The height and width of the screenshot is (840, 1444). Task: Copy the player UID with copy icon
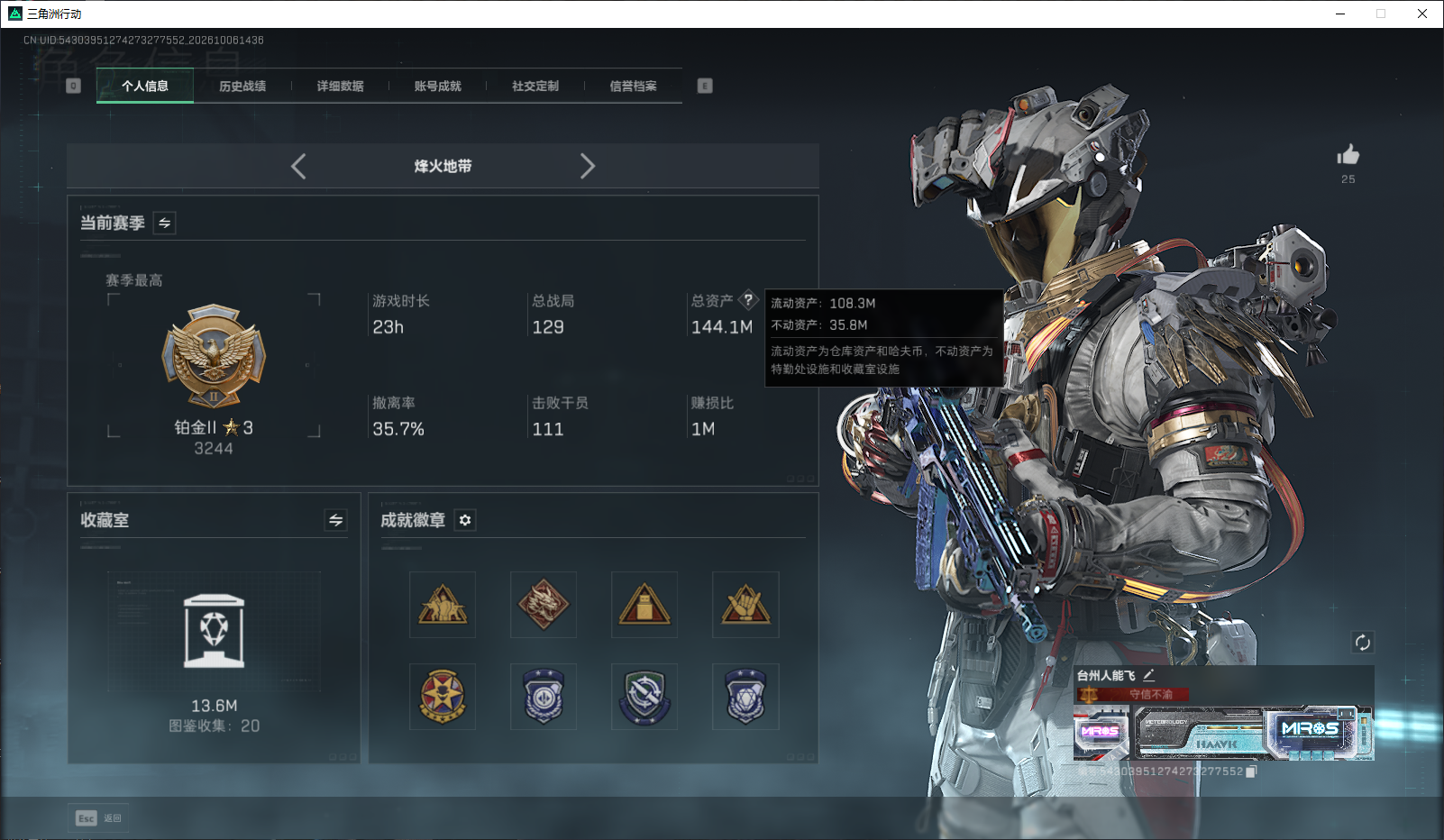[1251, 772]
